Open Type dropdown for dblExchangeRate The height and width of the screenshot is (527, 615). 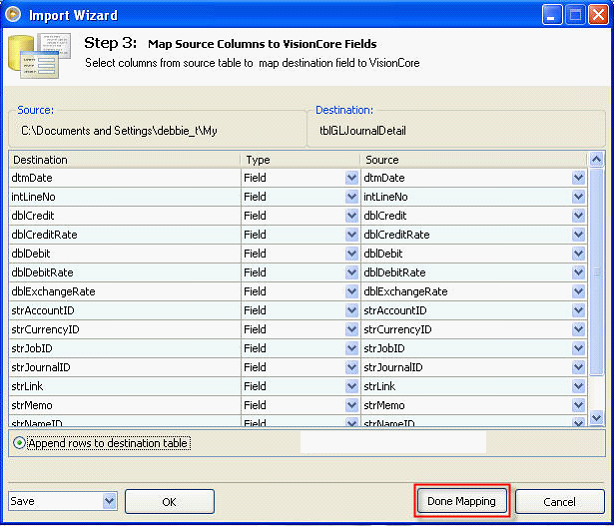[351, 292]
